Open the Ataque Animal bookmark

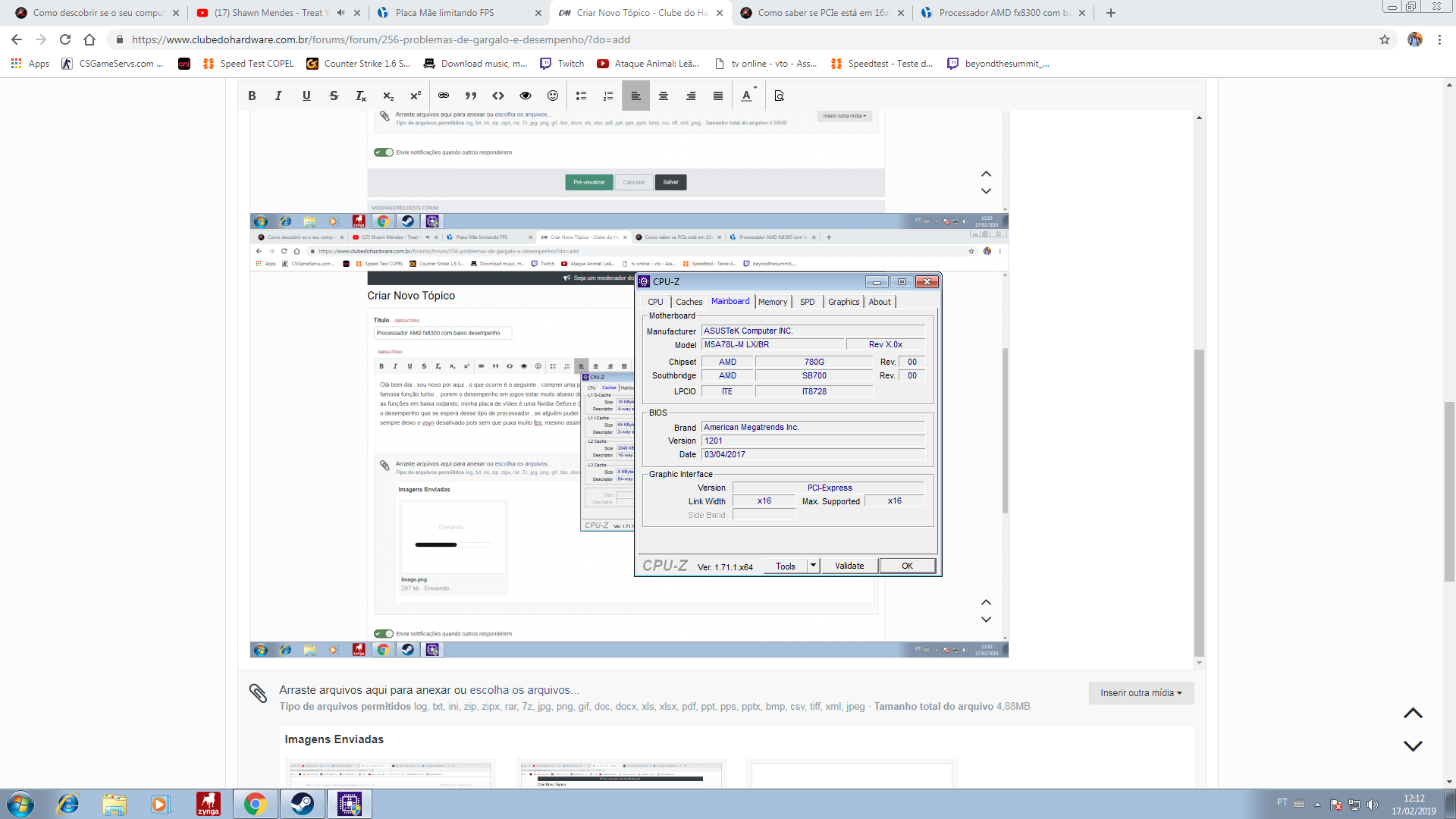coord(648,64)
